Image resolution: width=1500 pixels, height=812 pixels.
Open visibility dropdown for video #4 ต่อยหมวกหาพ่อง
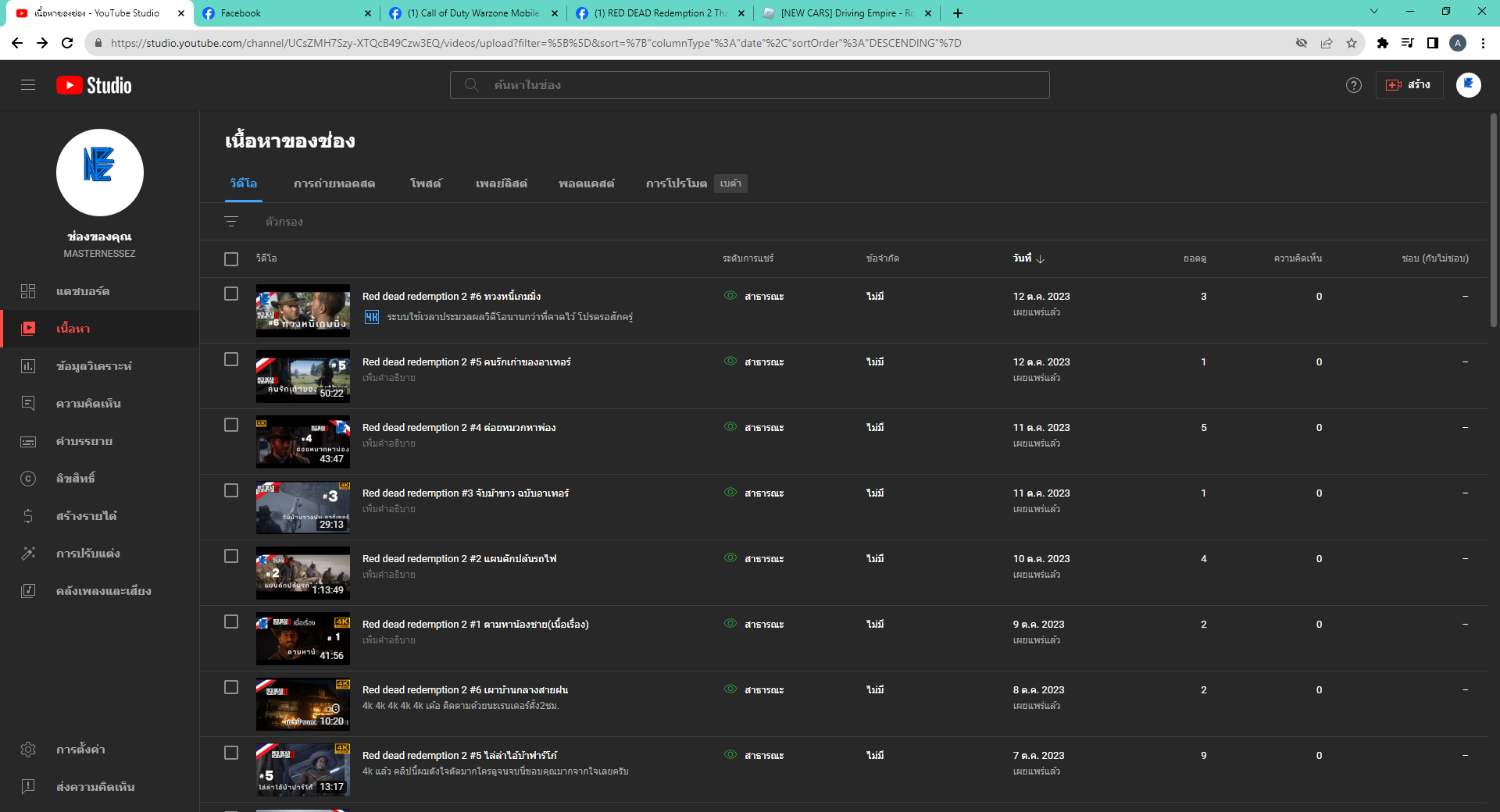tap(754, 428)
